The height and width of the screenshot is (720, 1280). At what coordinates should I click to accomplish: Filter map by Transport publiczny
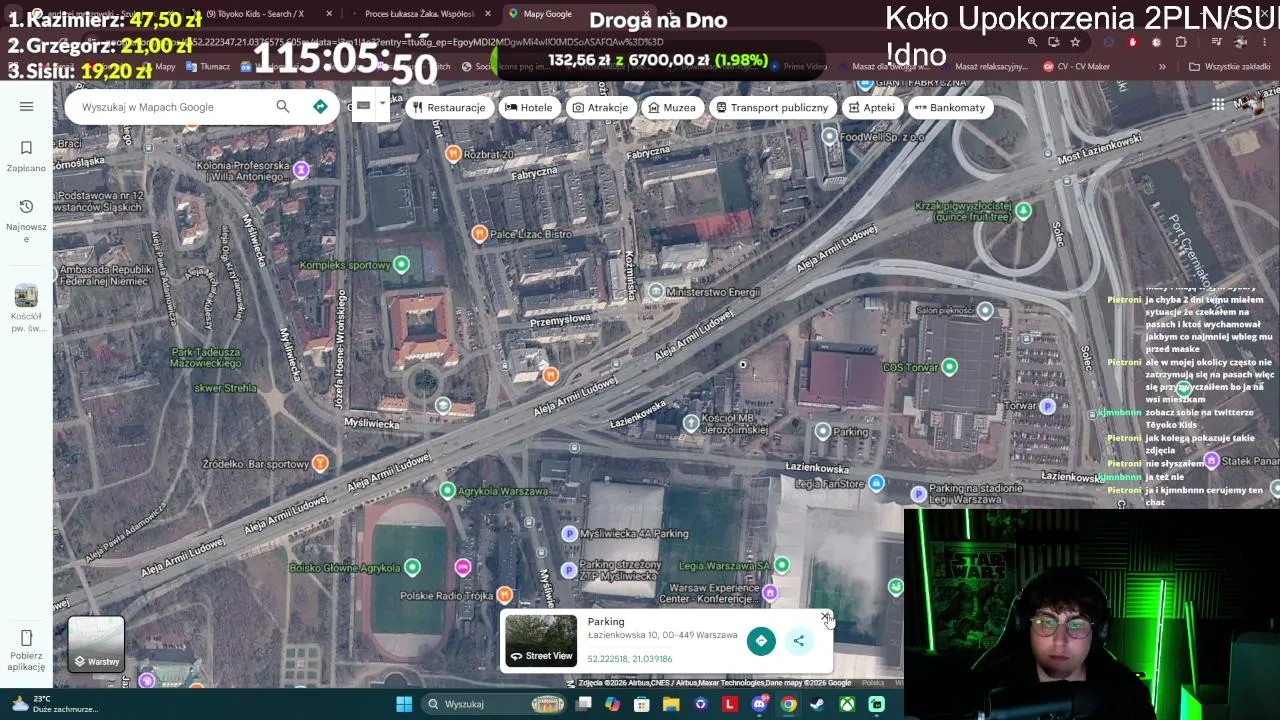coord(772,107)
